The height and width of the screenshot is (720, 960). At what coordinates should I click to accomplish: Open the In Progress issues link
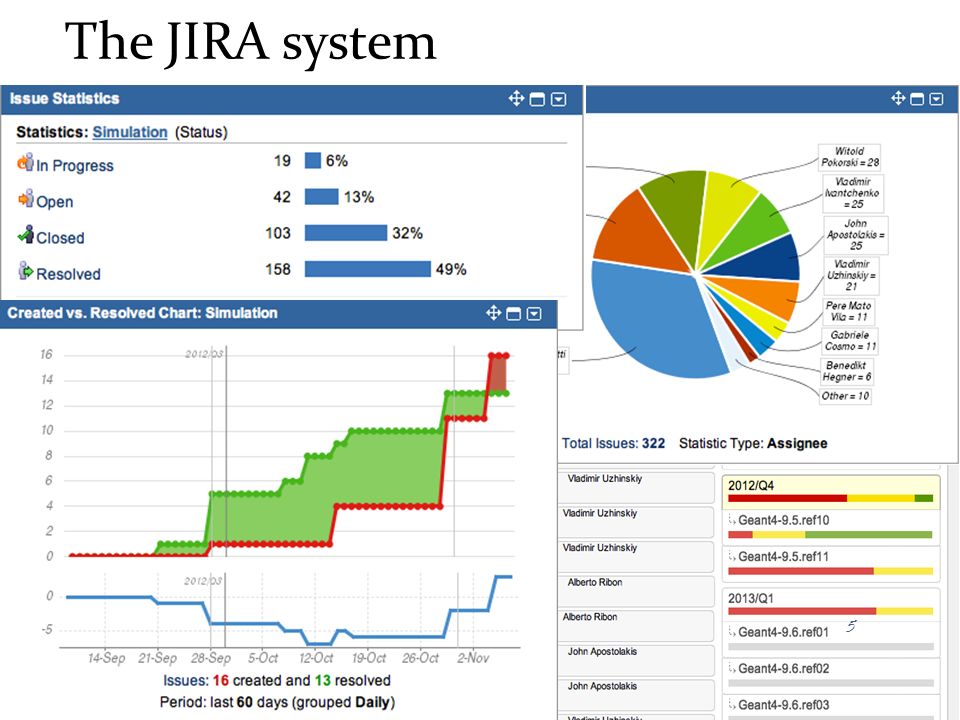click(x=75, y=166)
